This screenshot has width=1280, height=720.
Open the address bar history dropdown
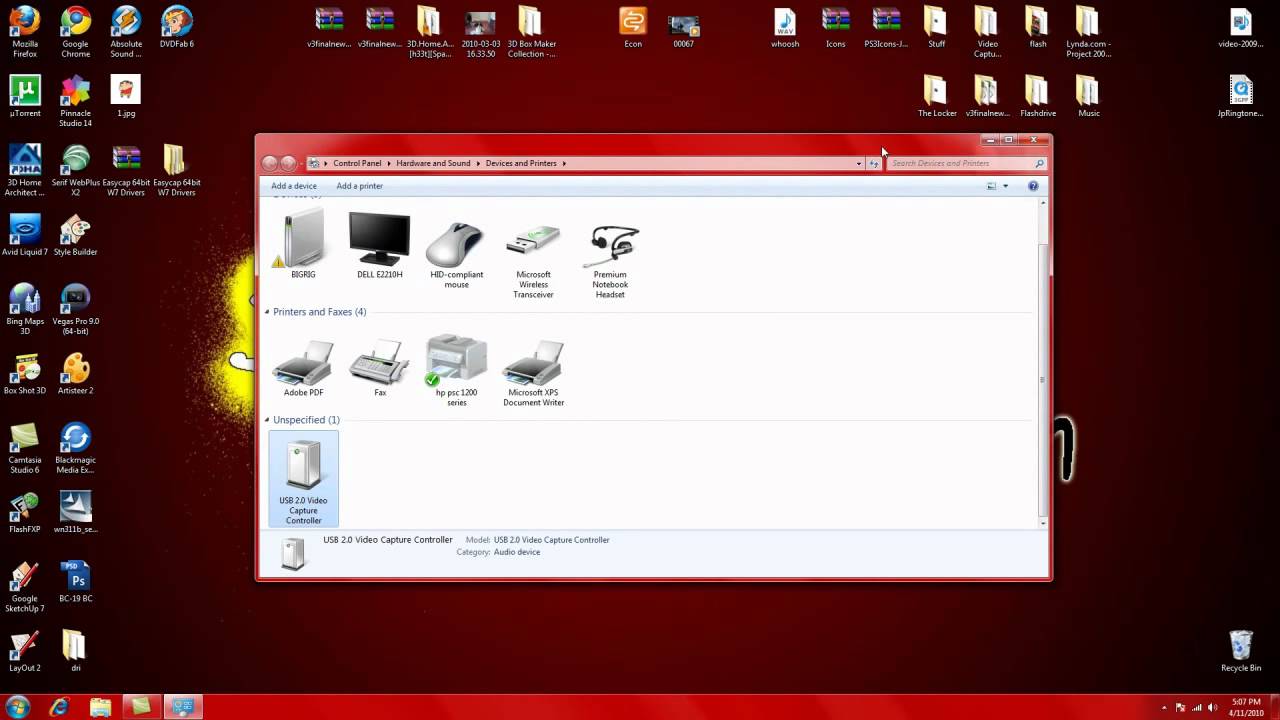tap(858, 163)
